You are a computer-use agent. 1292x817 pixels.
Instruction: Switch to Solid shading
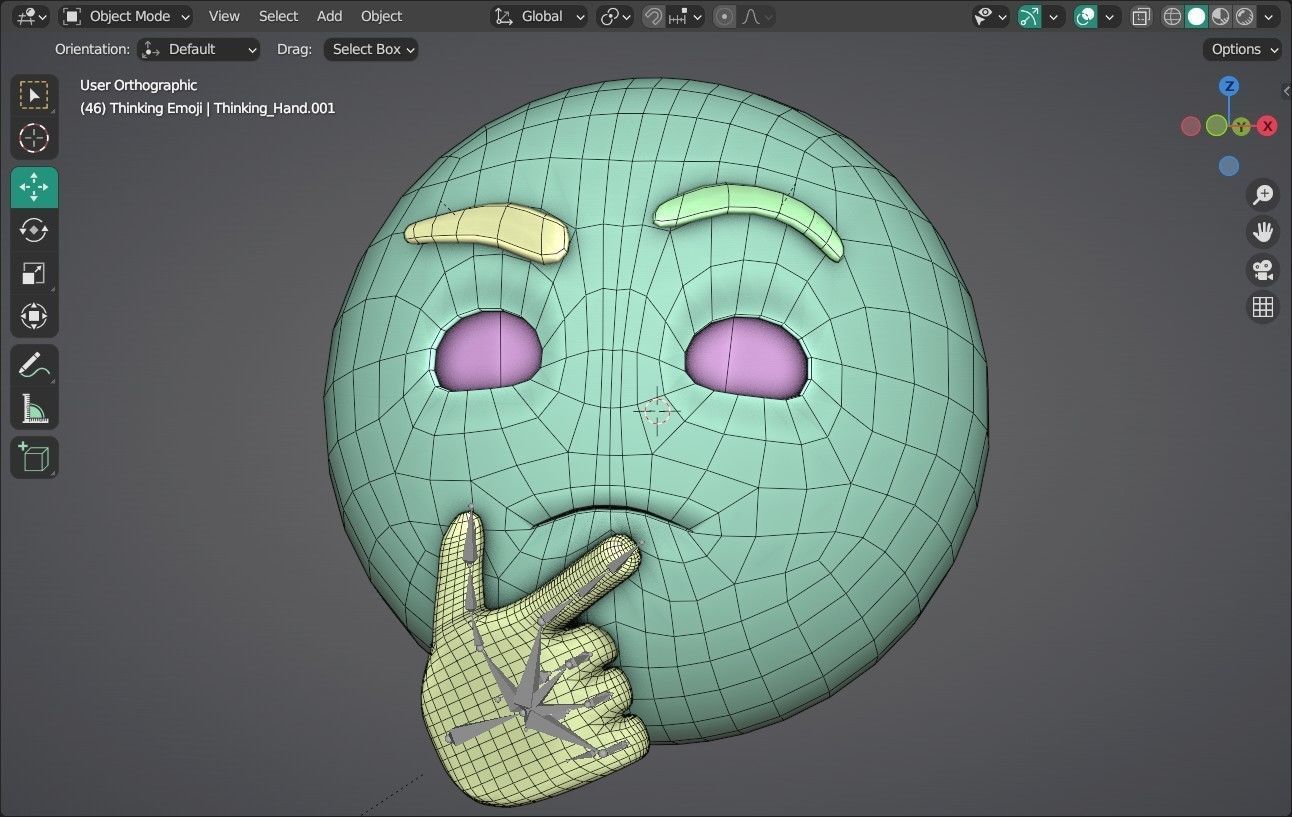(x=1197, y=16)
